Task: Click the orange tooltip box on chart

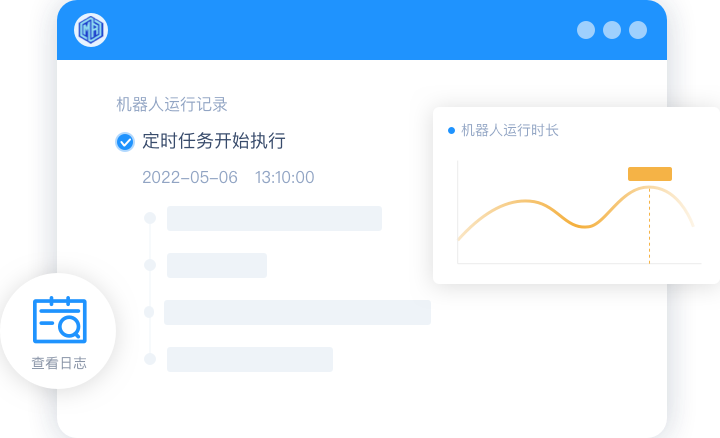Action: [650, 174]
